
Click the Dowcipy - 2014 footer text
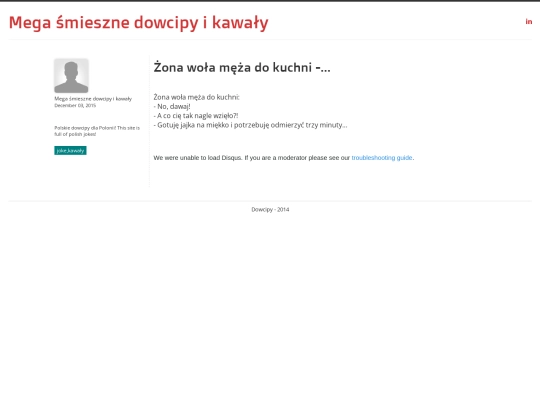(270, 209)
